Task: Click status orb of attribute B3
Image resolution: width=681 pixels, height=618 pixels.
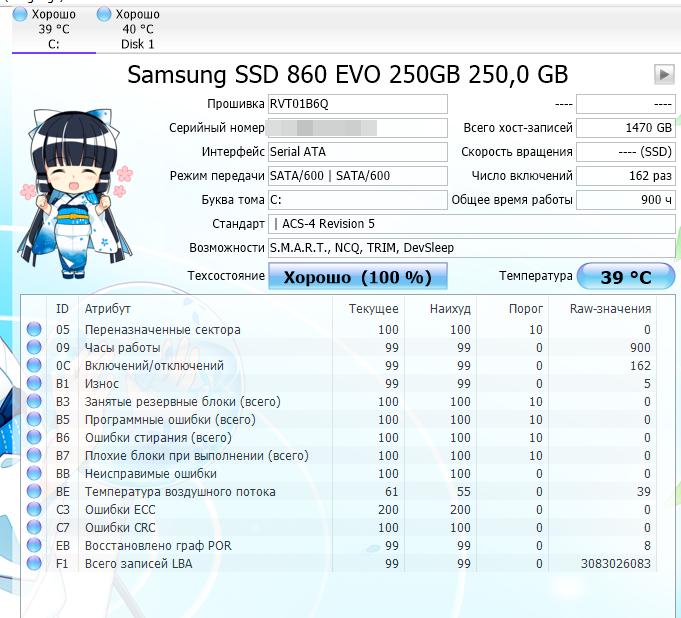Action: [34, 401]
